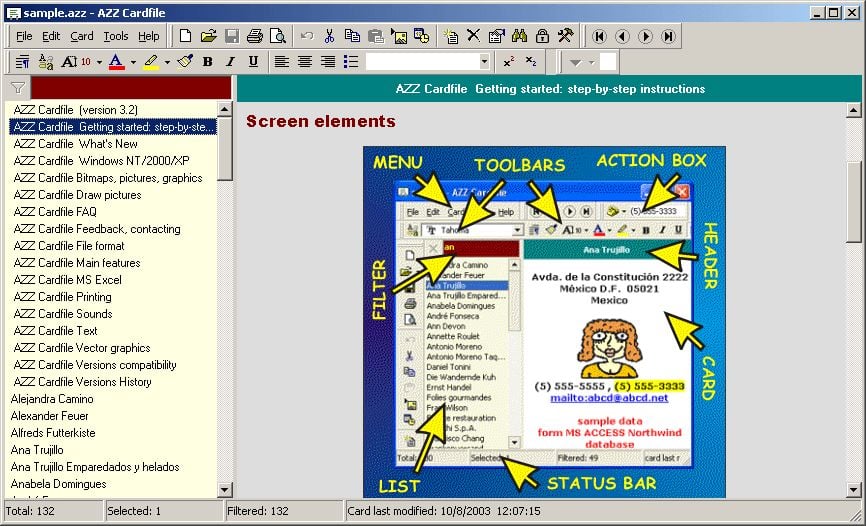The width and height of the screenshot is (866, 526).
Task: Select 'Alejandra Camino' in the card list
Action: pos(52,399)
